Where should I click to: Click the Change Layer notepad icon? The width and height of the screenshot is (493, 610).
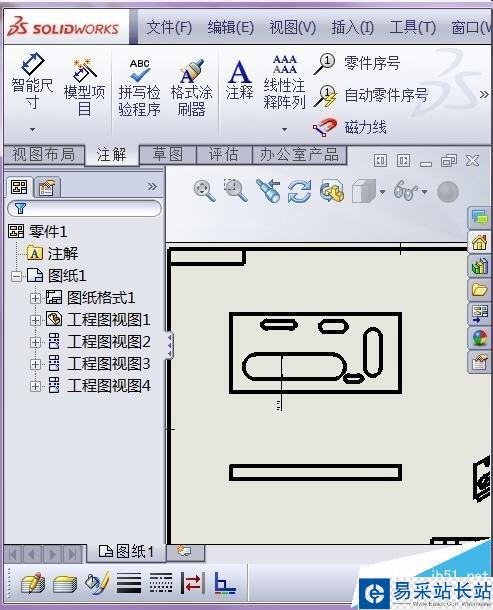pyautogui.click(x=32, y=584)
